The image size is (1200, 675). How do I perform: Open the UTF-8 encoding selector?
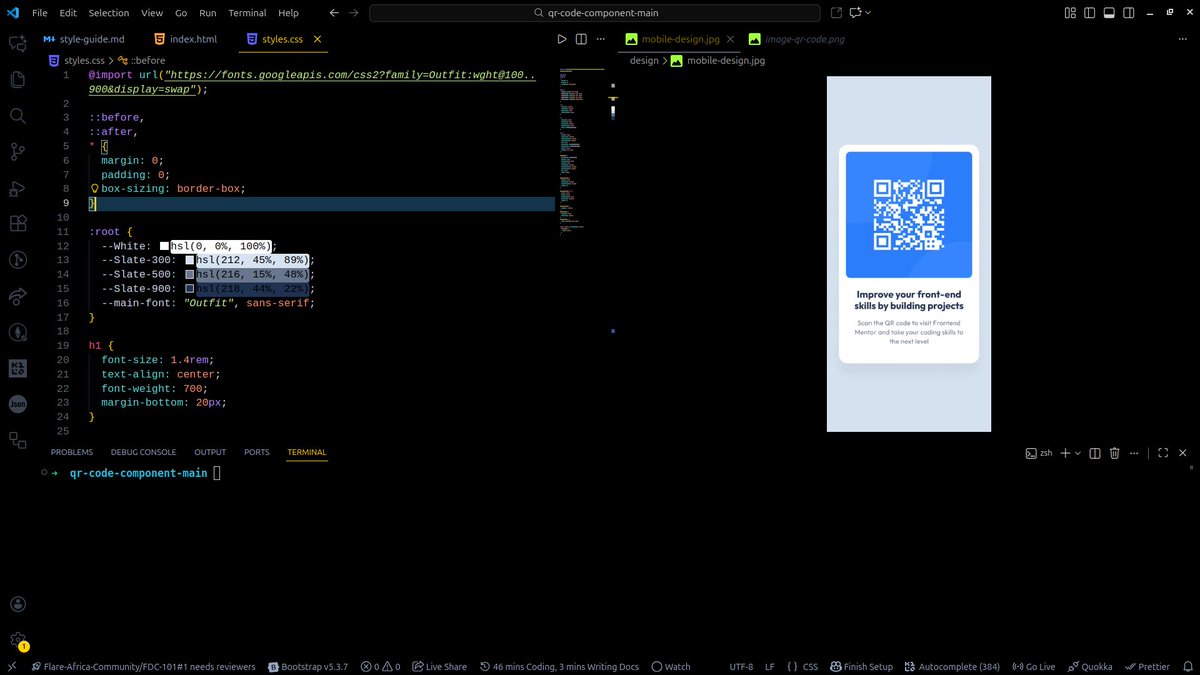pos(741,666)
